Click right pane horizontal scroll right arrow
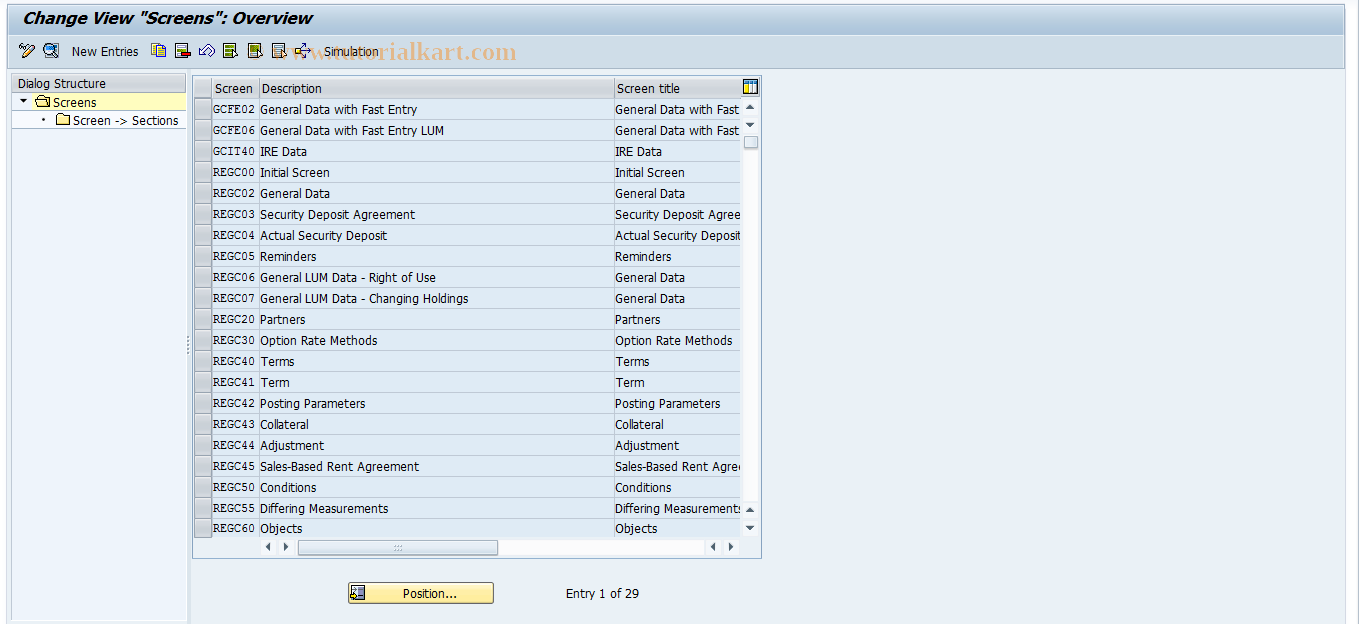The width and height of the screenshot is (1359, 624). click(x=731, y=547)
